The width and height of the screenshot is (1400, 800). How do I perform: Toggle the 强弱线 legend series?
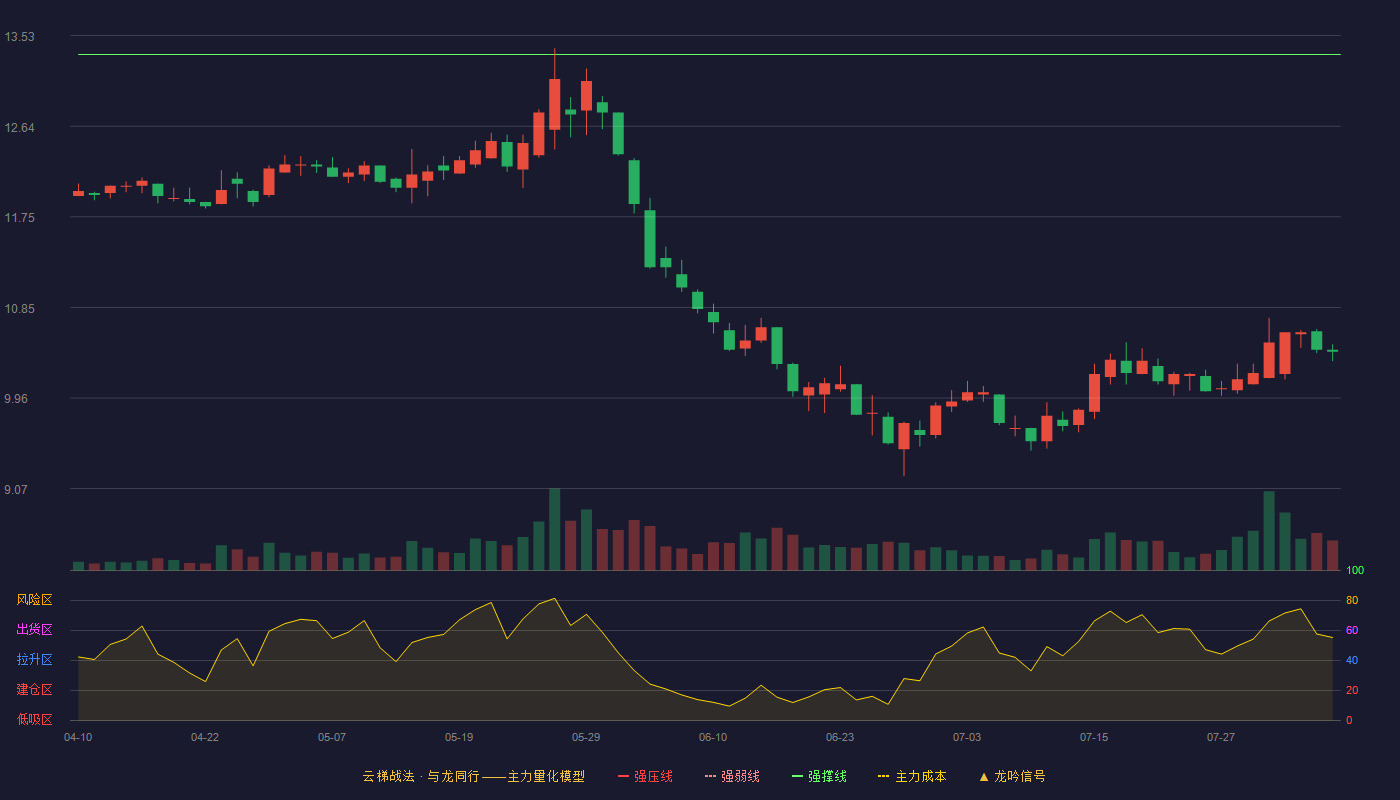click(x=732, y=776)
